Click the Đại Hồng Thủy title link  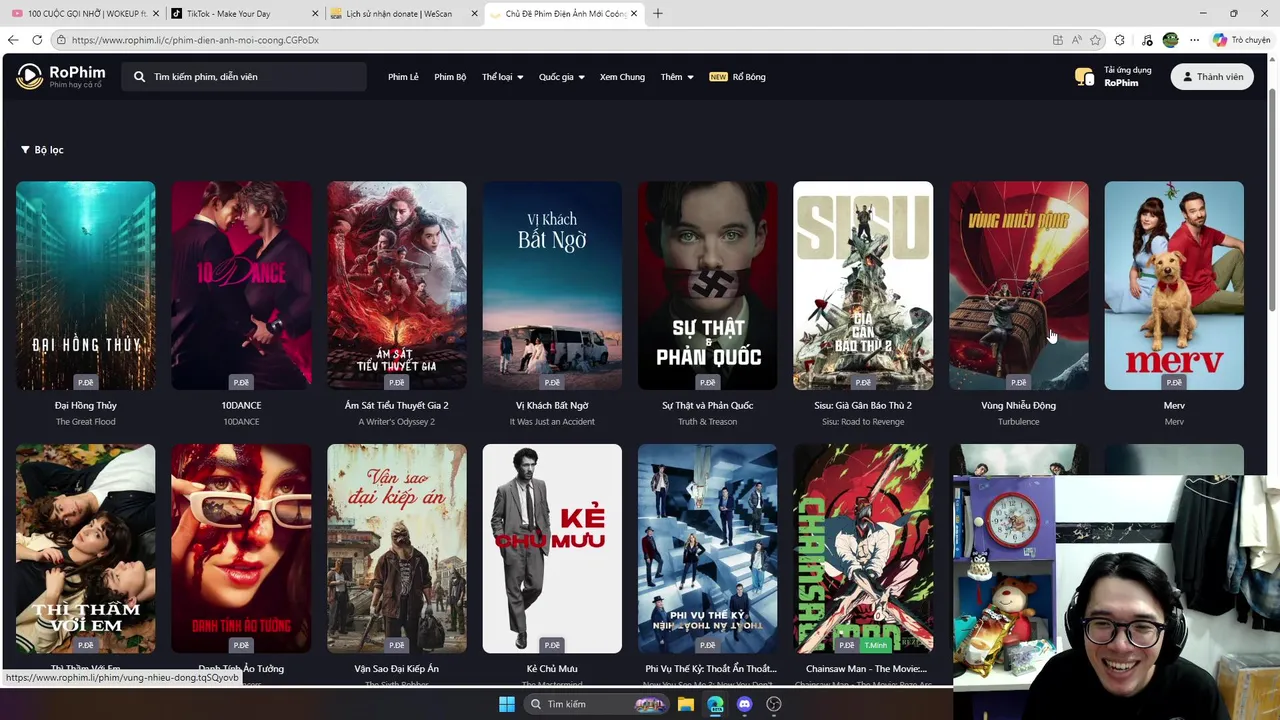[86, 405]
